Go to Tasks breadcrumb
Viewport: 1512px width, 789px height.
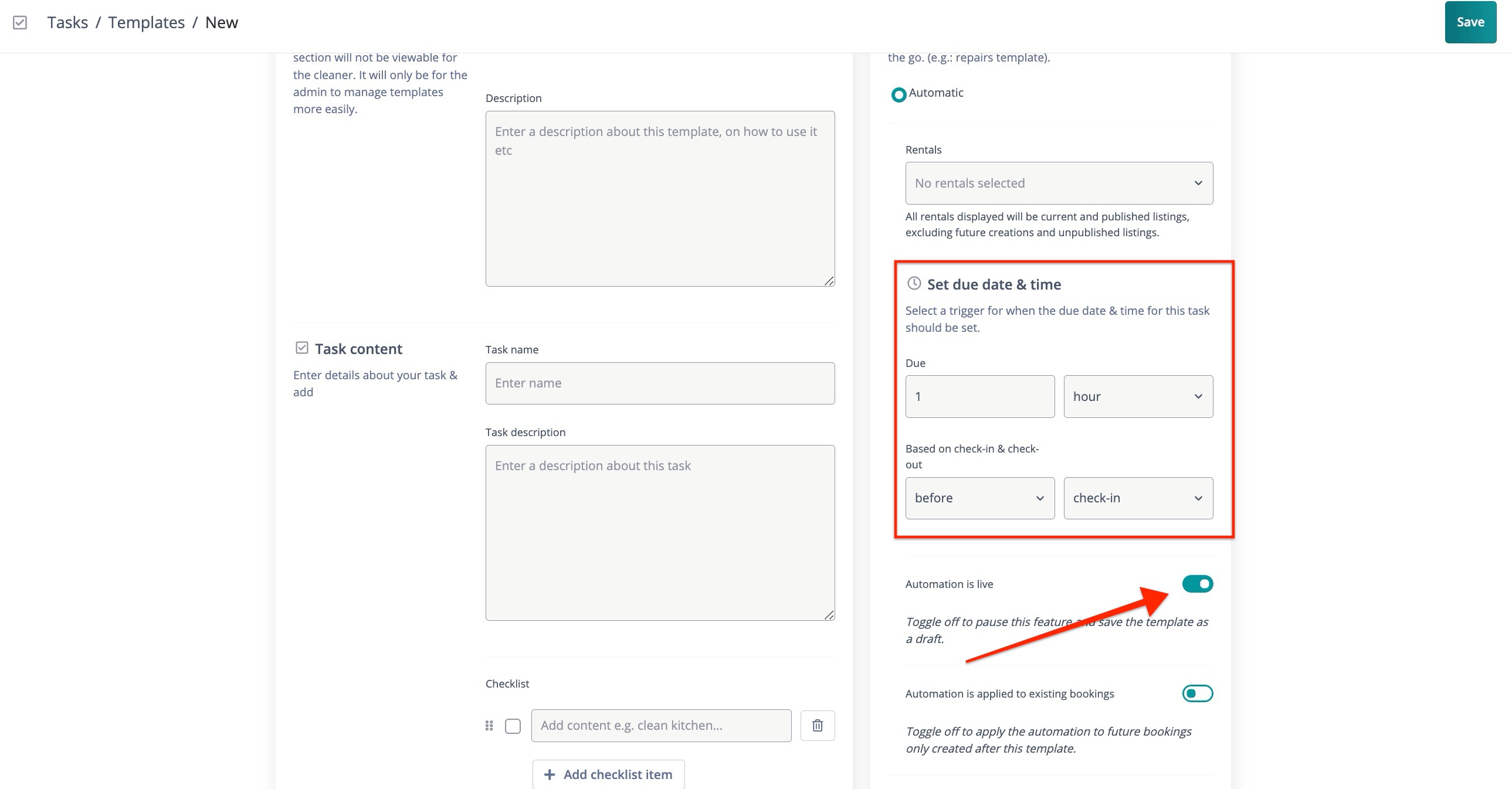click(x=67, y=22)
